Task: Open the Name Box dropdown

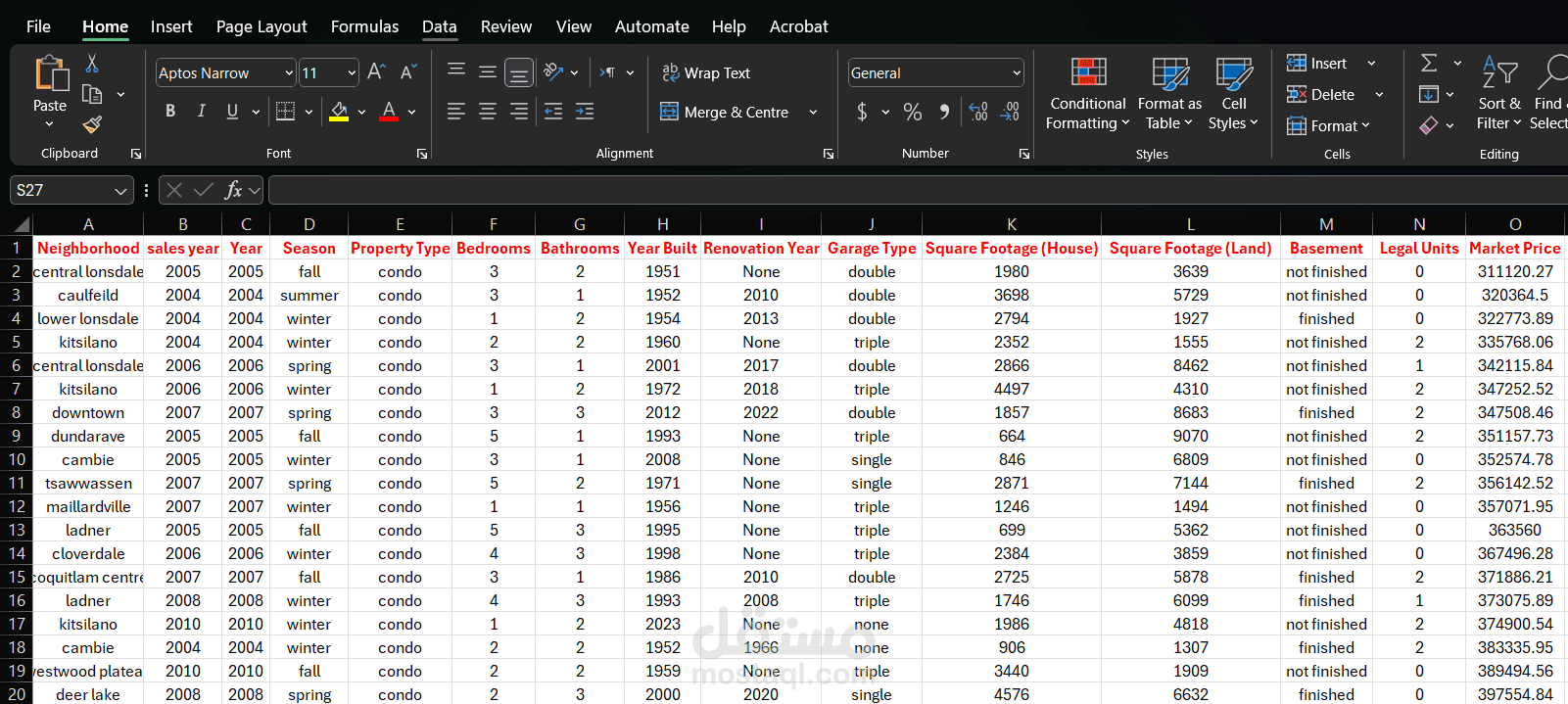Action: click(120, 190)
